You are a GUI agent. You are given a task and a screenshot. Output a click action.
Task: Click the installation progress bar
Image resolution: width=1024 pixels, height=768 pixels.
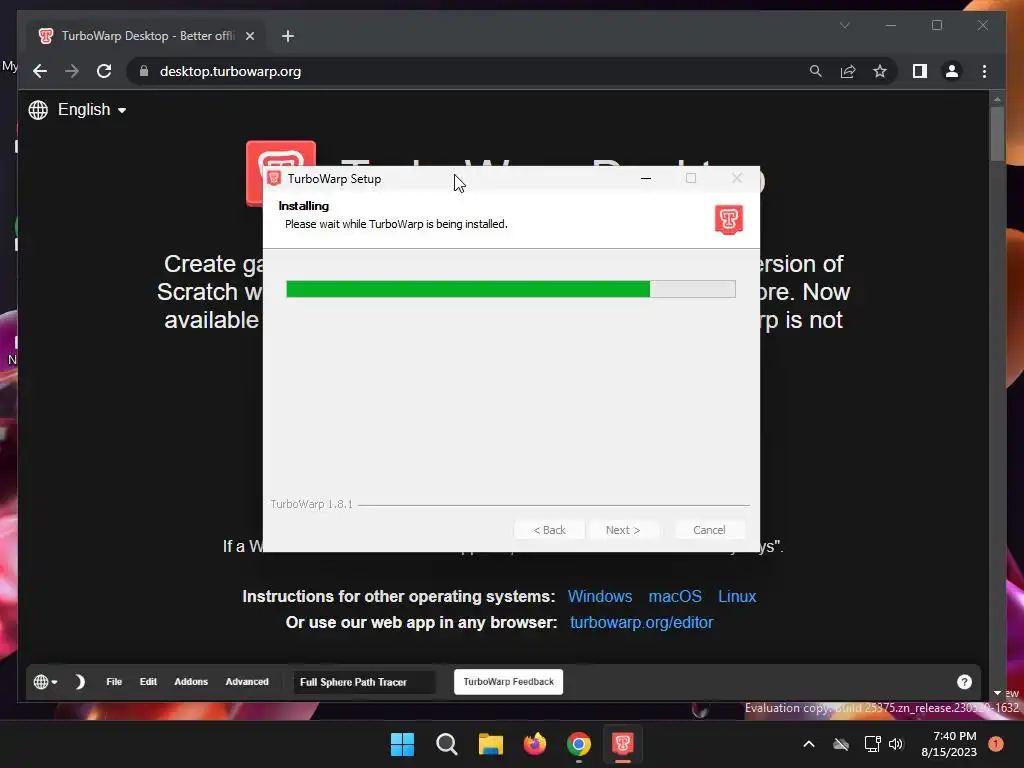point(511,289)
